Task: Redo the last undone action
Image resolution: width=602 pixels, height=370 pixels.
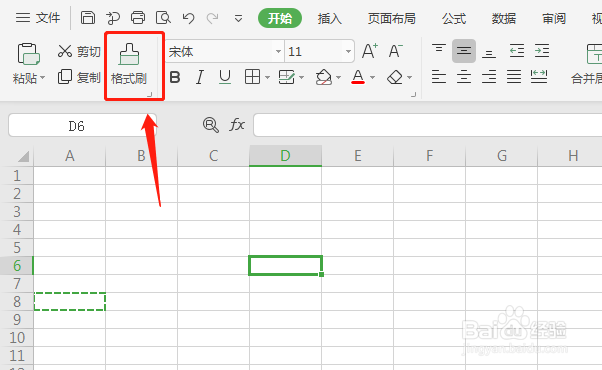Action: (x=213, y=18)
